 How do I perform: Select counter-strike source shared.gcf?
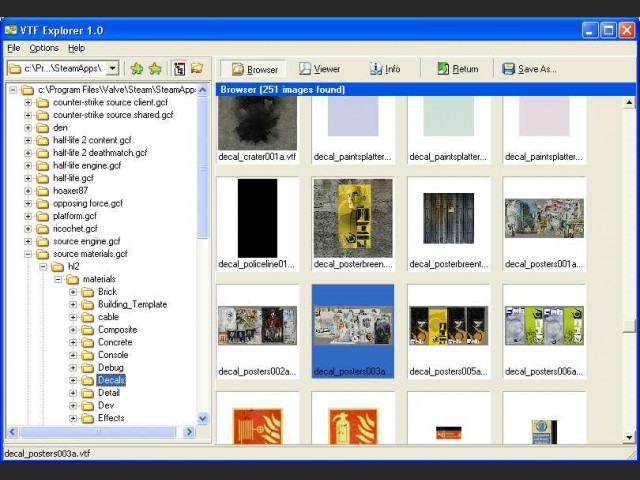[x=113, y=115]
